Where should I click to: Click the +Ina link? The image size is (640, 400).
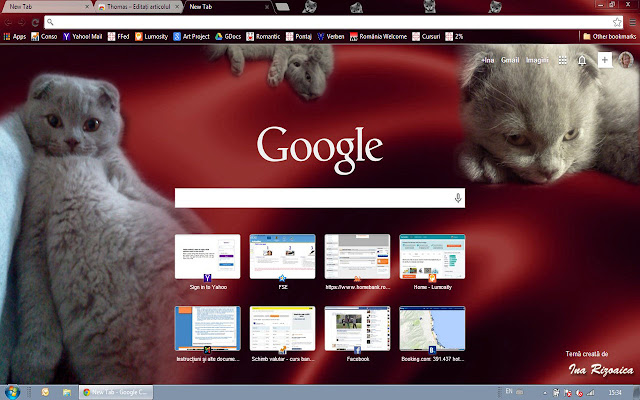[x=488, y=60]
